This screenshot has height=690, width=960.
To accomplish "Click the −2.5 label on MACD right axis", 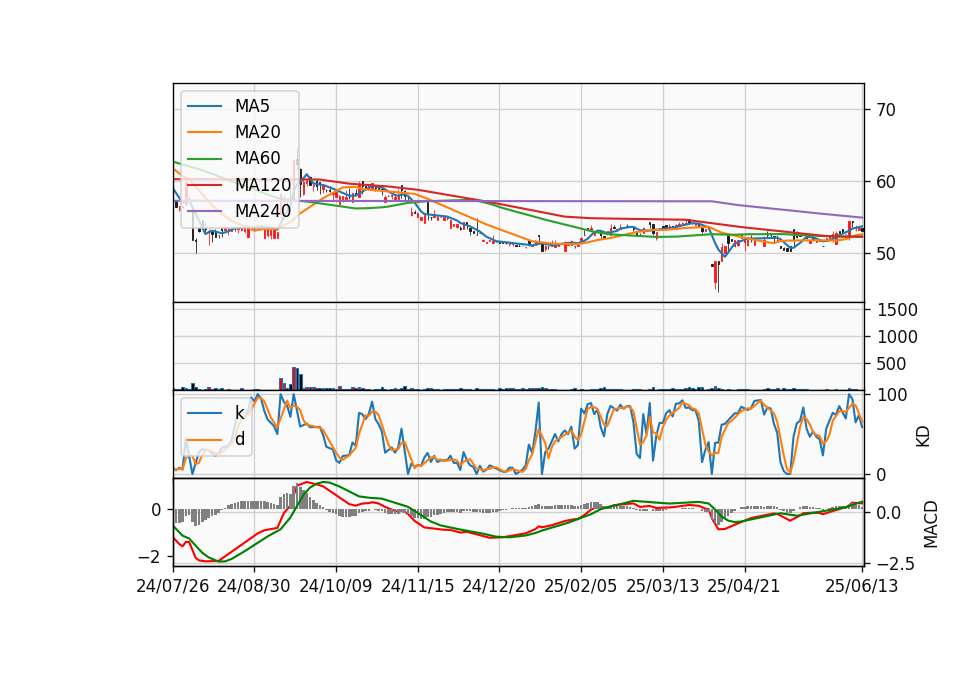I will pyautogui.click(x=895, y=563).
